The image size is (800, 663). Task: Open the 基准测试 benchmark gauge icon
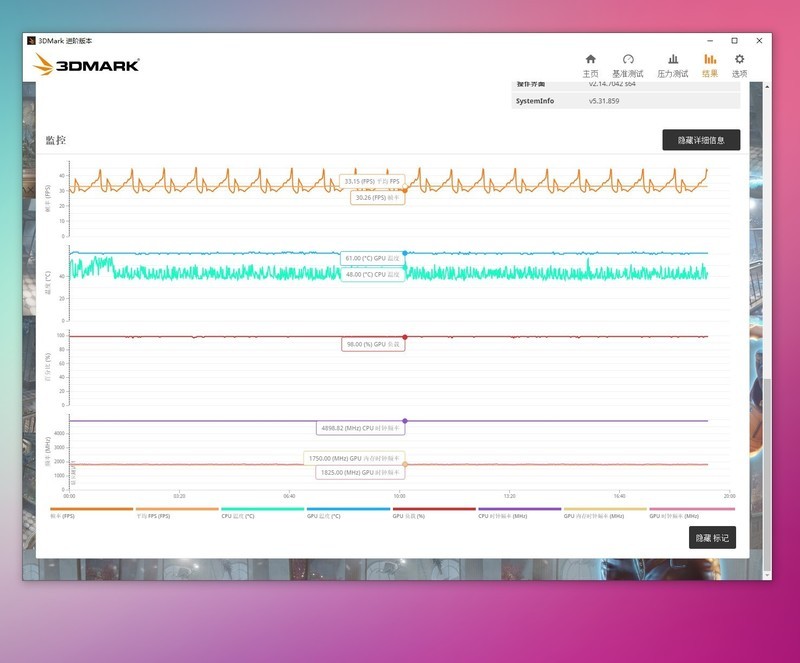(x=628, y=59)
